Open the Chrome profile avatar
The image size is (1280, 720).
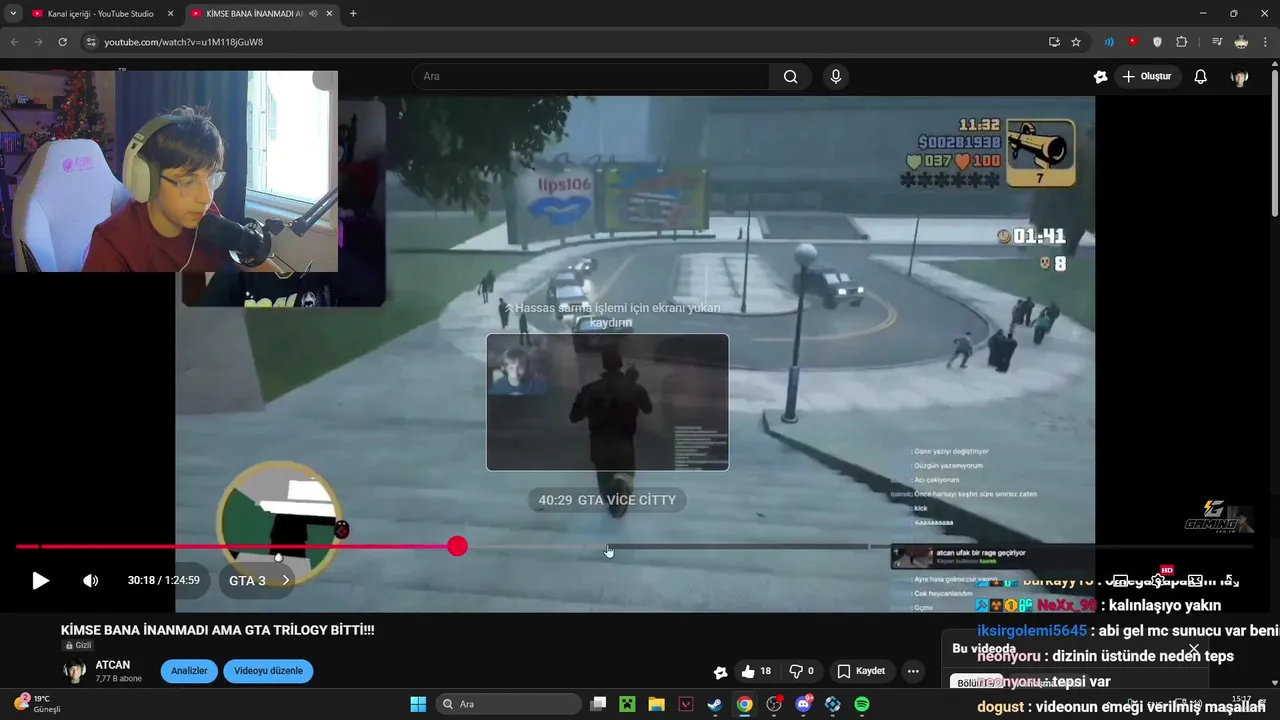pos(1241,42)
